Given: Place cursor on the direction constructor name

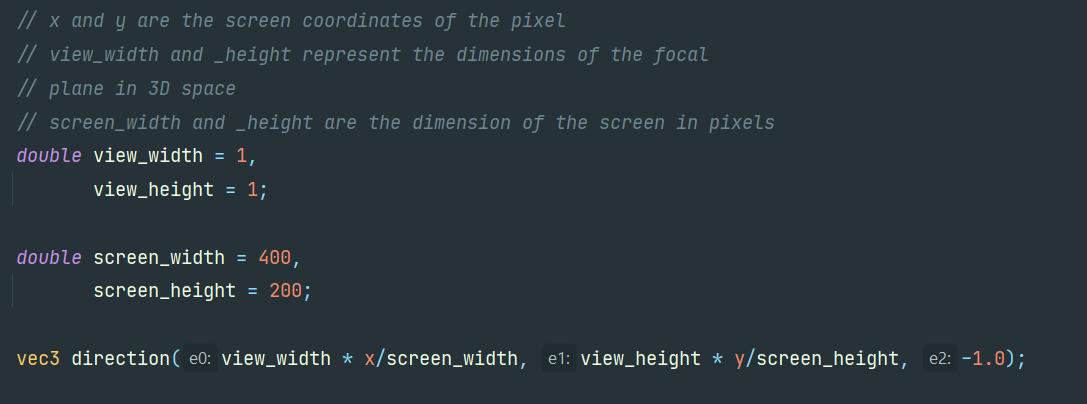Looking at the screenshot, I should pyautogui.click(x=120, y=359).
